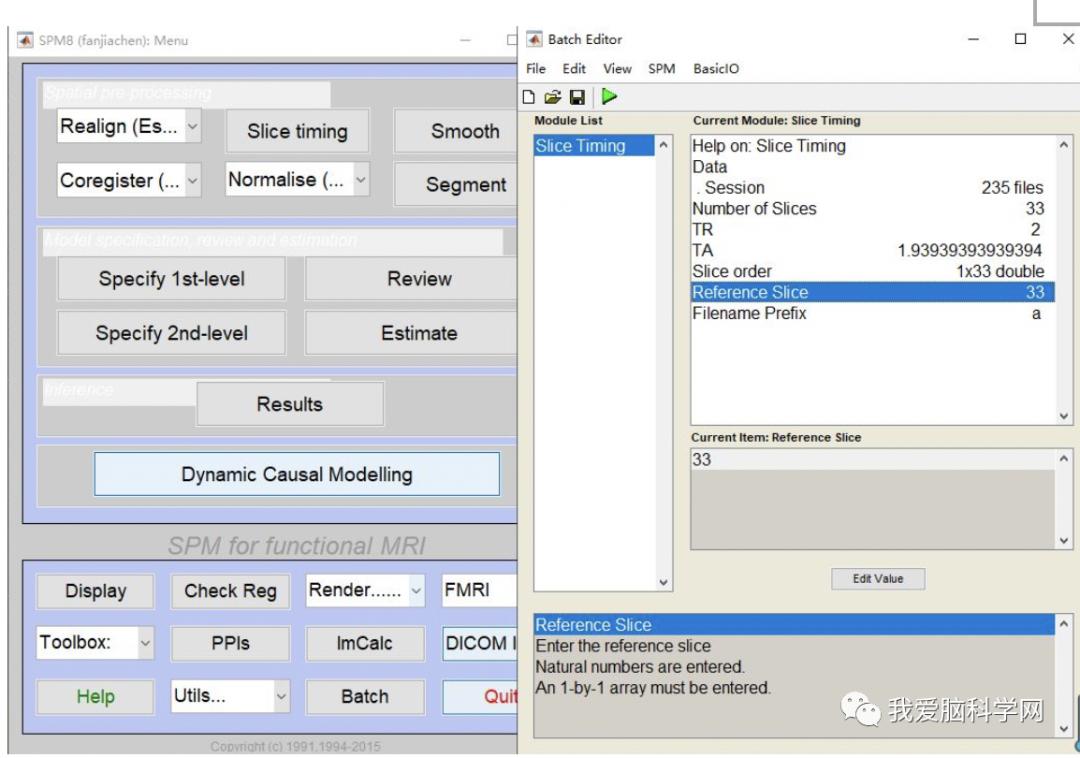Run the batch with the green play icon
Image resolution: width=1080 pixels, height=758 pixels.
tap(609, 96)
